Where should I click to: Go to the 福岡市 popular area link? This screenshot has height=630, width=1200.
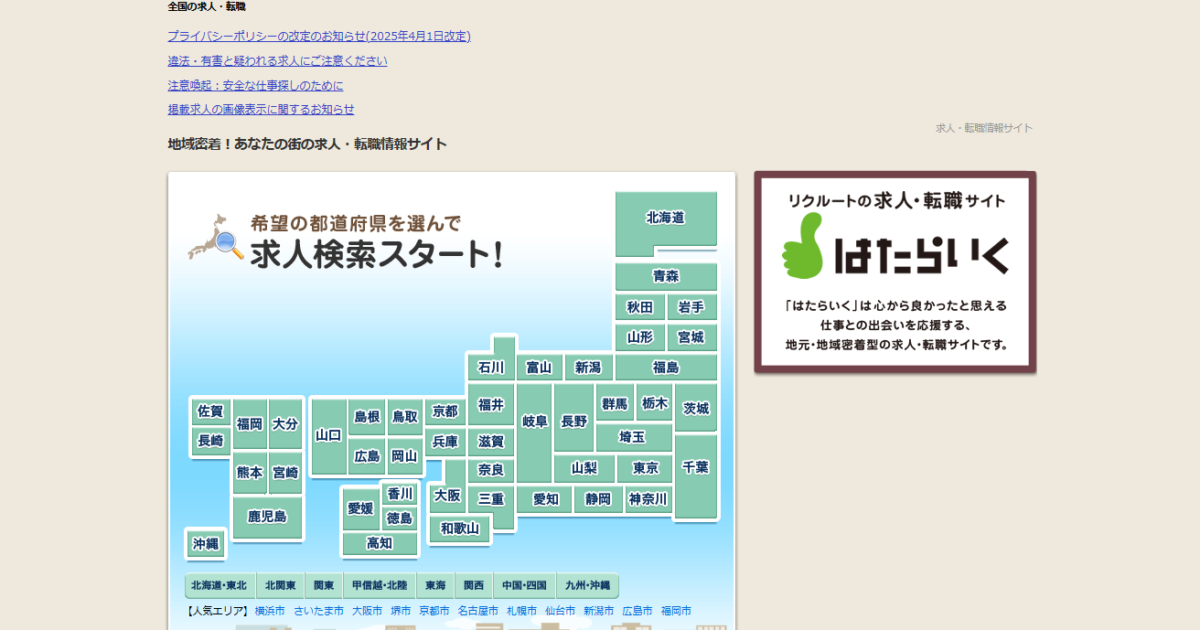675,611
